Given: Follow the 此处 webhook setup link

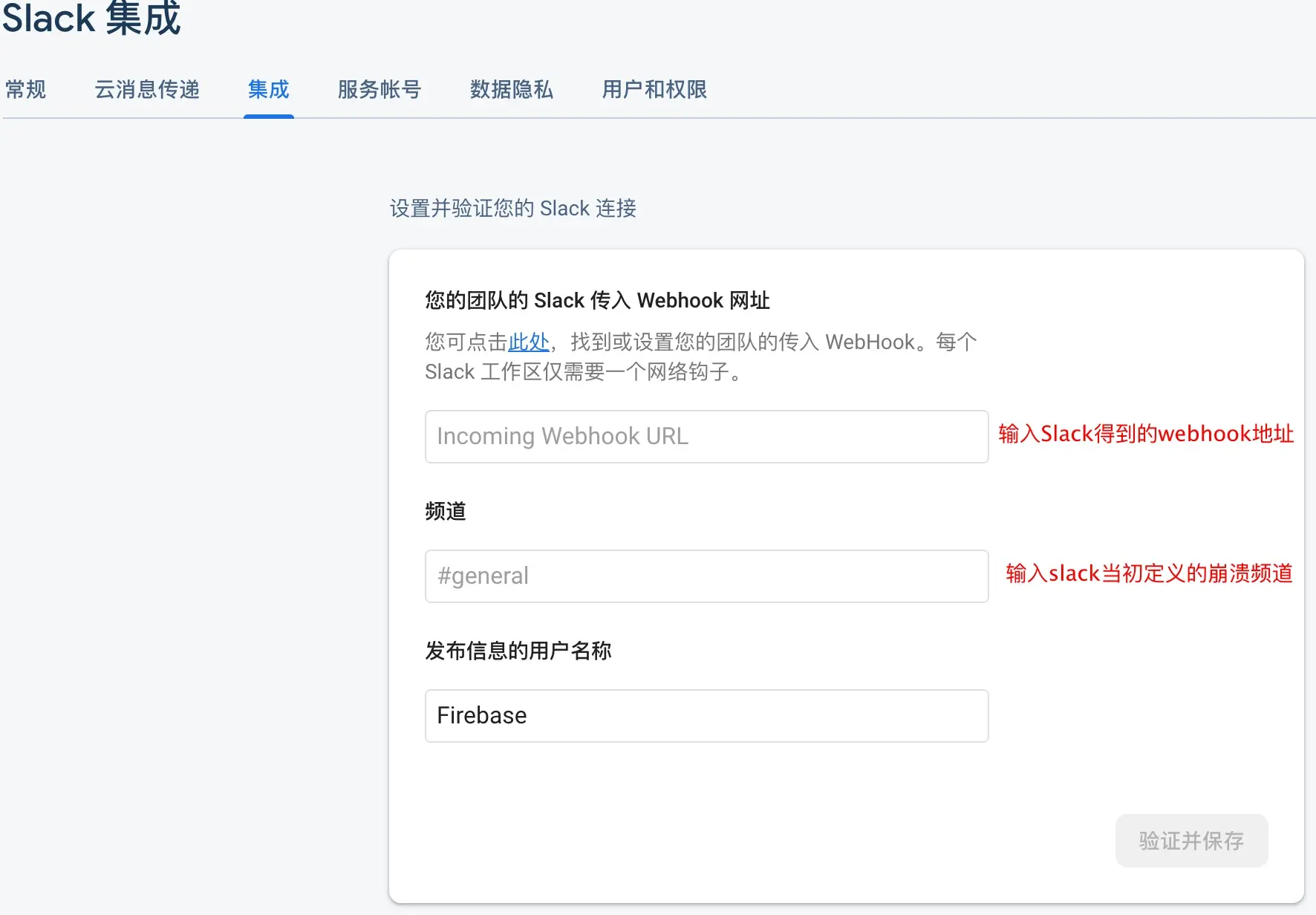Looking at the screenshot, I should click(x=529, y=342).
